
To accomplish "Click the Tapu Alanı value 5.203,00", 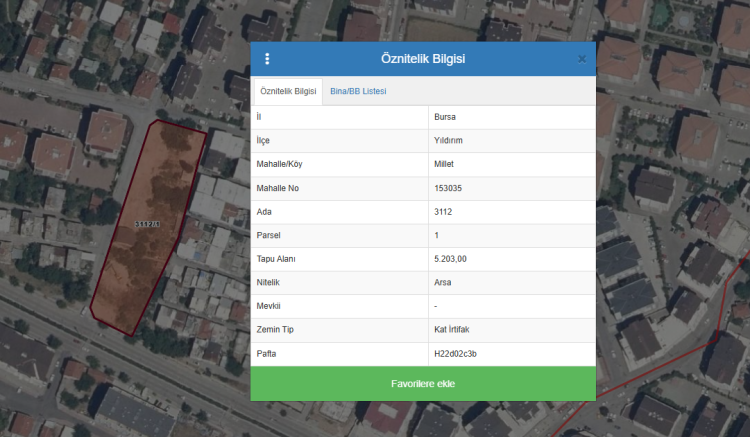I will [x=450, y=259].
